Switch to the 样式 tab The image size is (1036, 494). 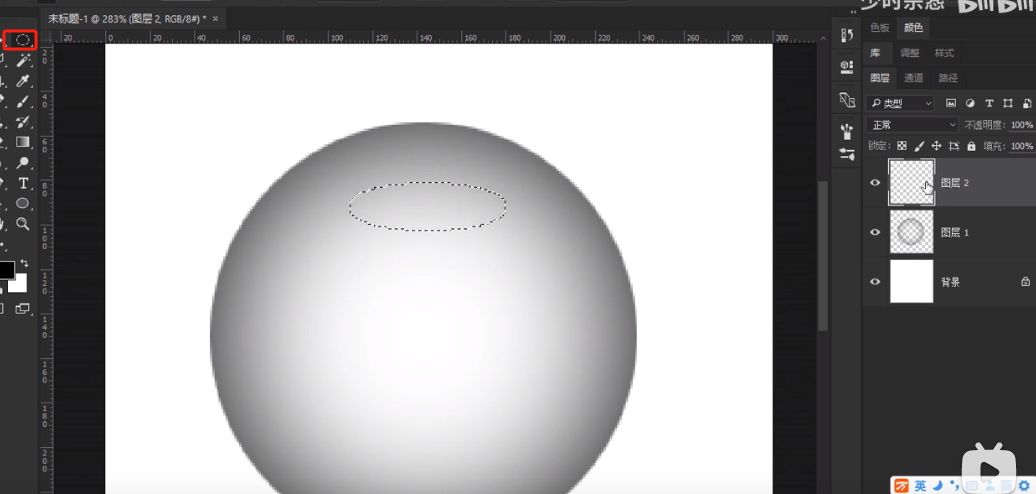(944, 53)
